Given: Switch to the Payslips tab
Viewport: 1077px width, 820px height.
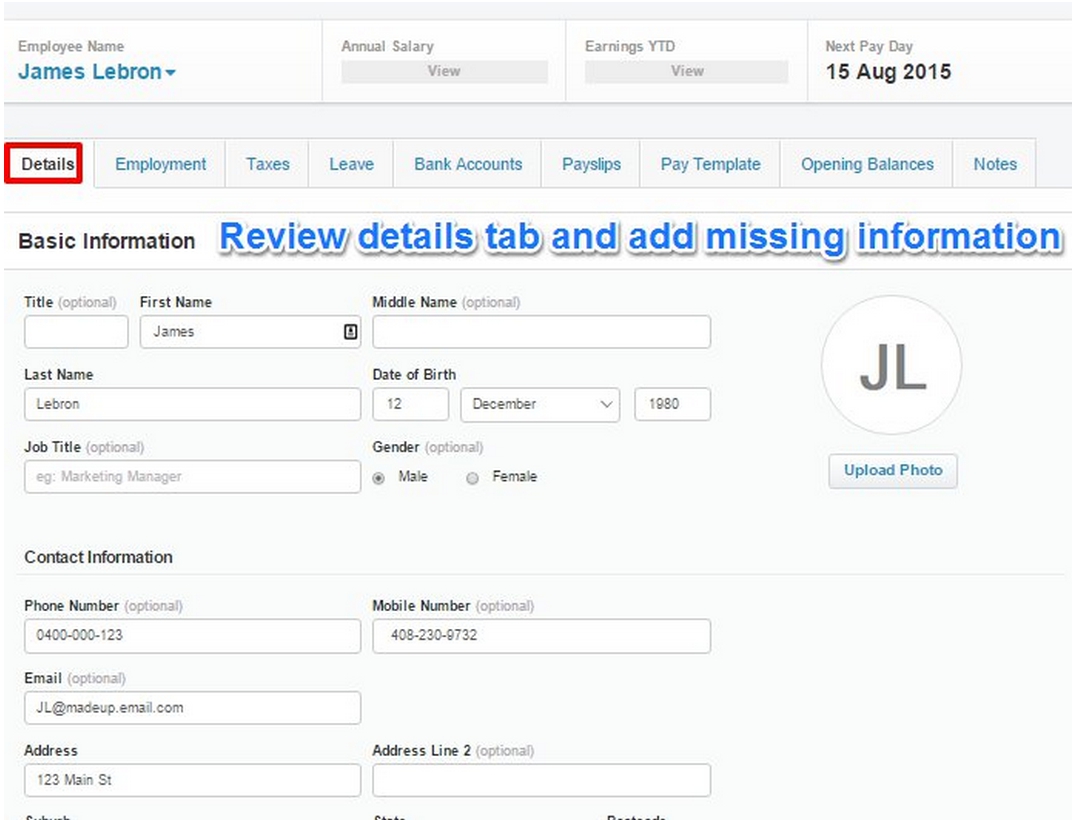Looking at the screenshot, I should tap(591, 165).
